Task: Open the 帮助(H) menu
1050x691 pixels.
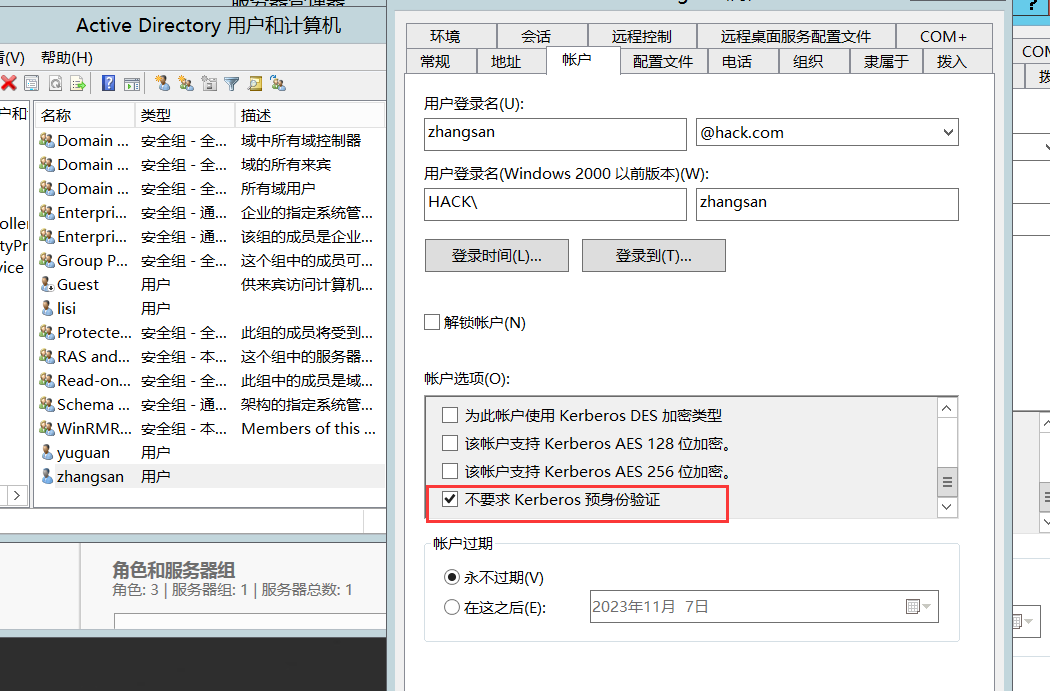Action: [x=67, y=57]
